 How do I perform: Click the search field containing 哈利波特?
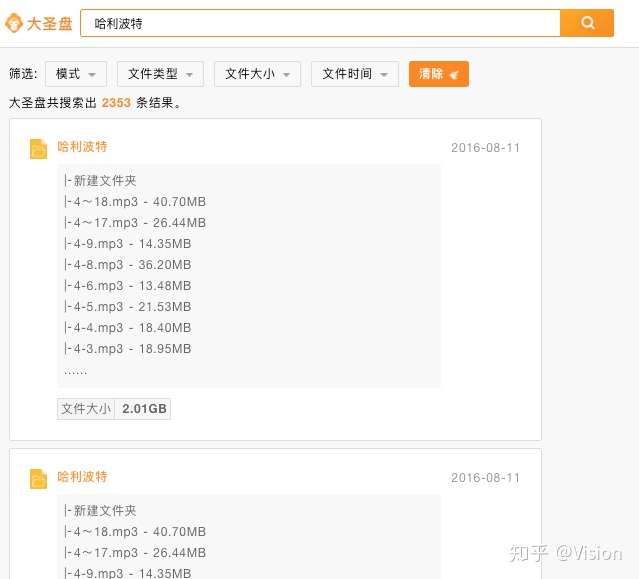tap(320, 23)
